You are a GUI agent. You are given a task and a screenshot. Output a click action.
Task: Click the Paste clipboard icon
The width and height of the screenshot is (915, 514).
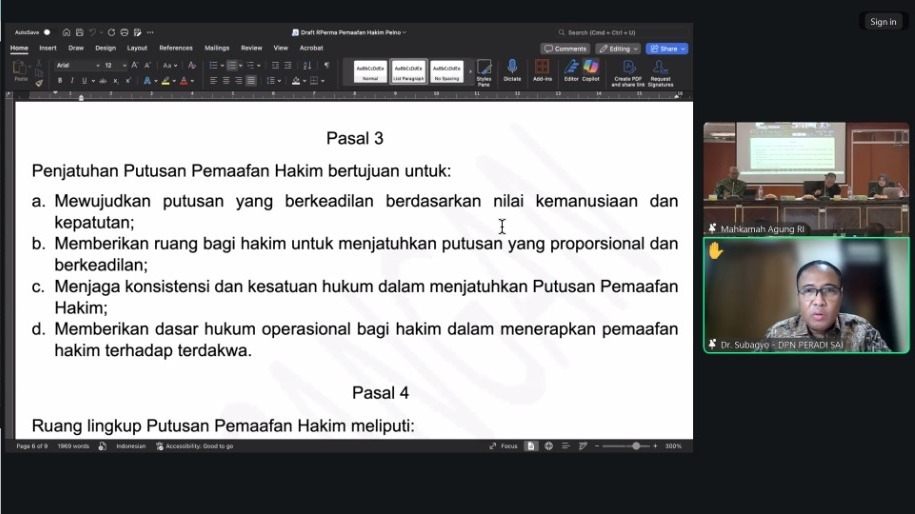pos(20,68)
